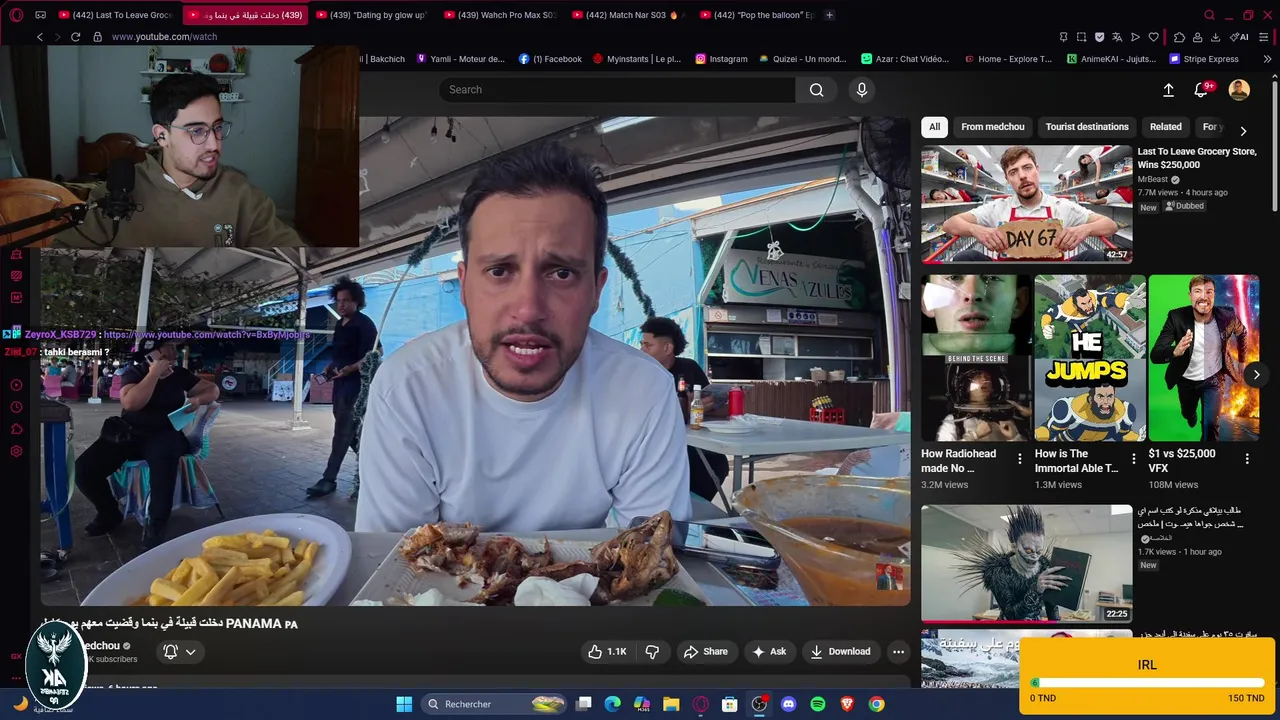Switch to Wahch Pro Max S03 tab
The width and height of the screenshot is (1280, 720).
click(500, 15)
